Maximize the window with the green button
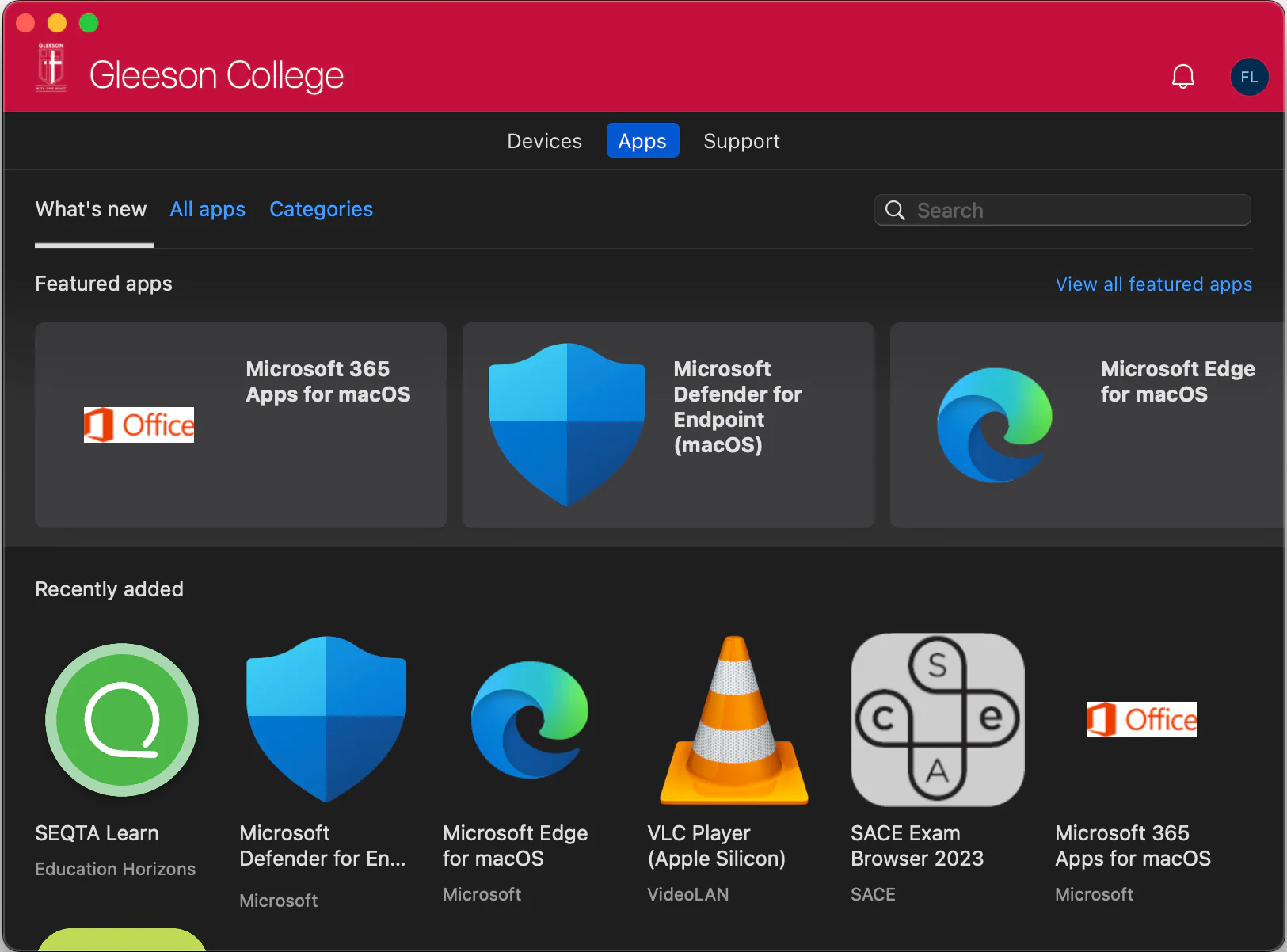1287x952 pixels. point(89,23)
